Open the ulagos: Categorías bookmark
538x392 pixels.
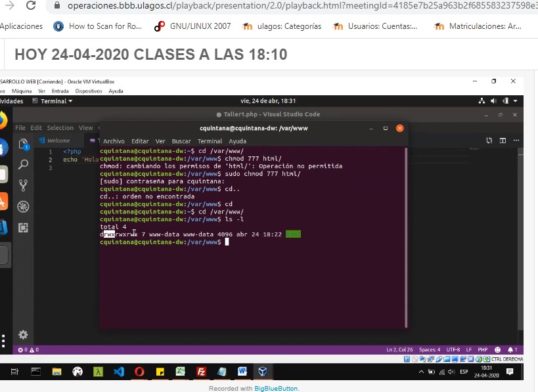point(282,26)
